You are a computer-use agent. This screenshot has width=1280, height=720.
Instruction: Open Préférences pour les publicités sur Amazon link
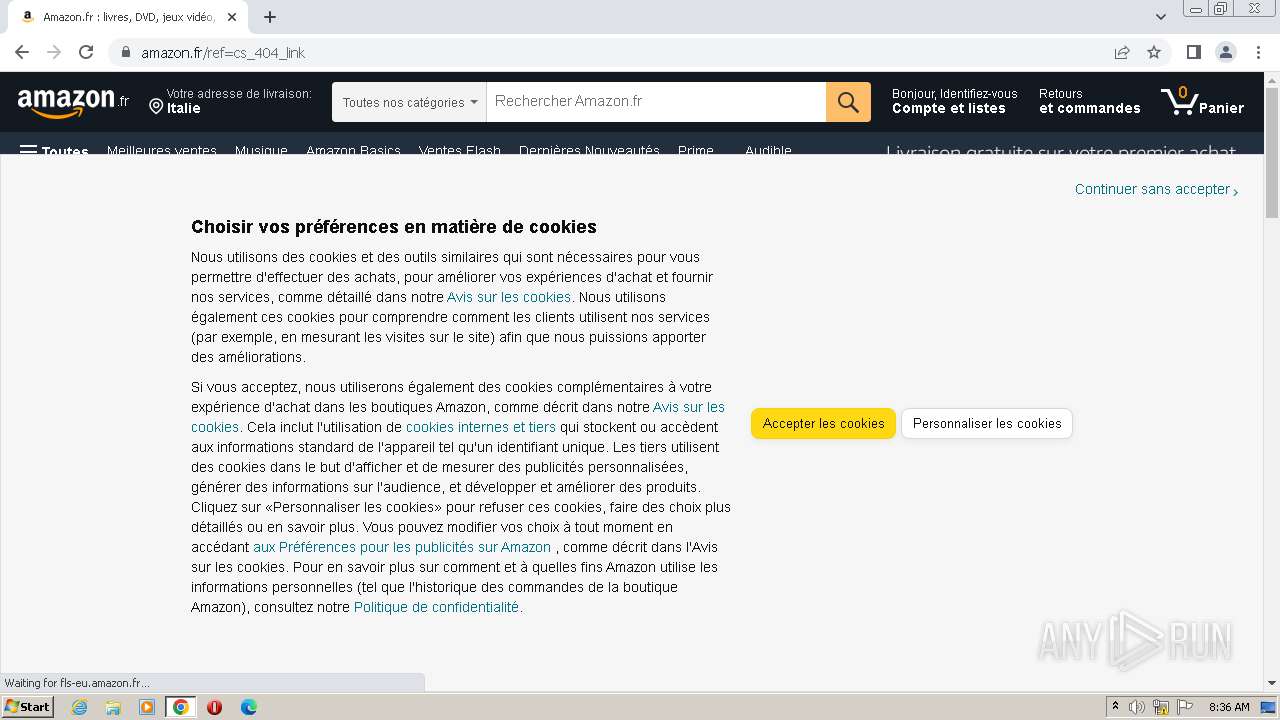click(402, 547)
